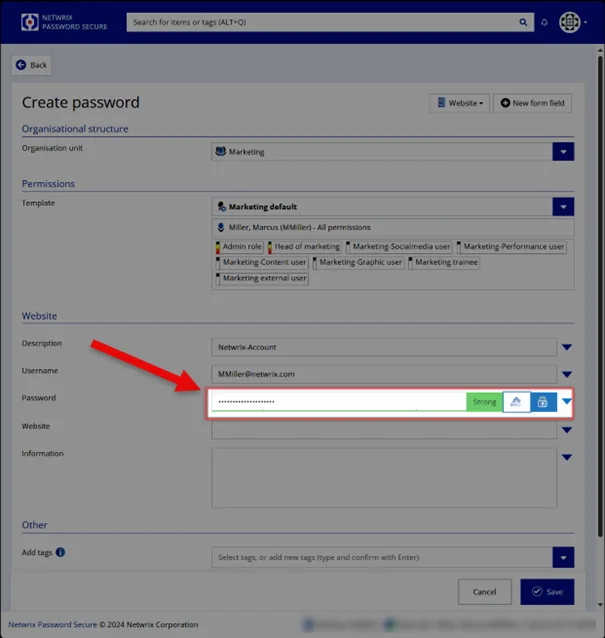The height and width of the screenshot is (638, 605).
Task: Expand the Description field options arrow
Action: 567,347
